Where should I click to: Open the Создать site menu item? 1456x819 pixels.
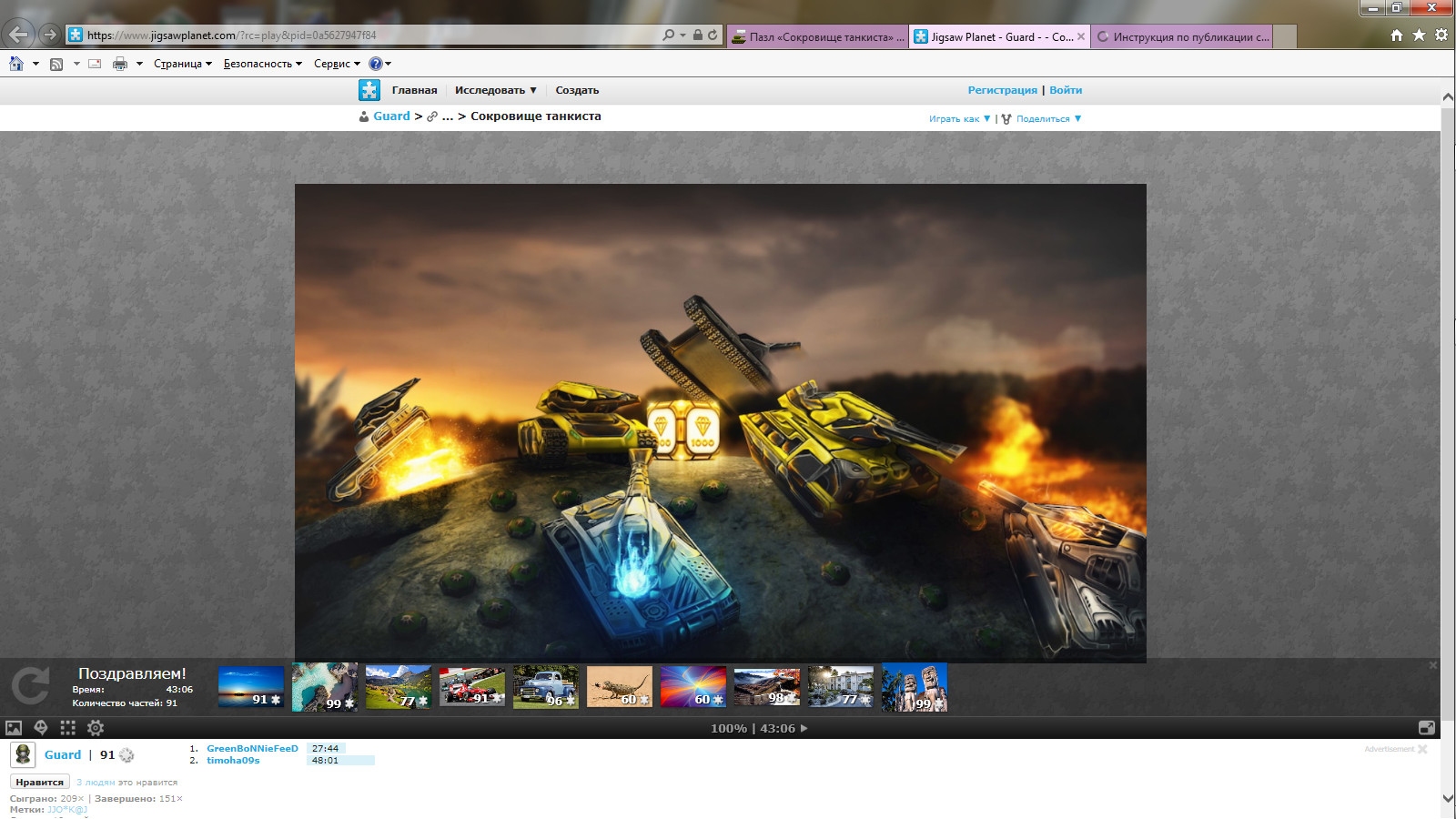tap(577, 90)
